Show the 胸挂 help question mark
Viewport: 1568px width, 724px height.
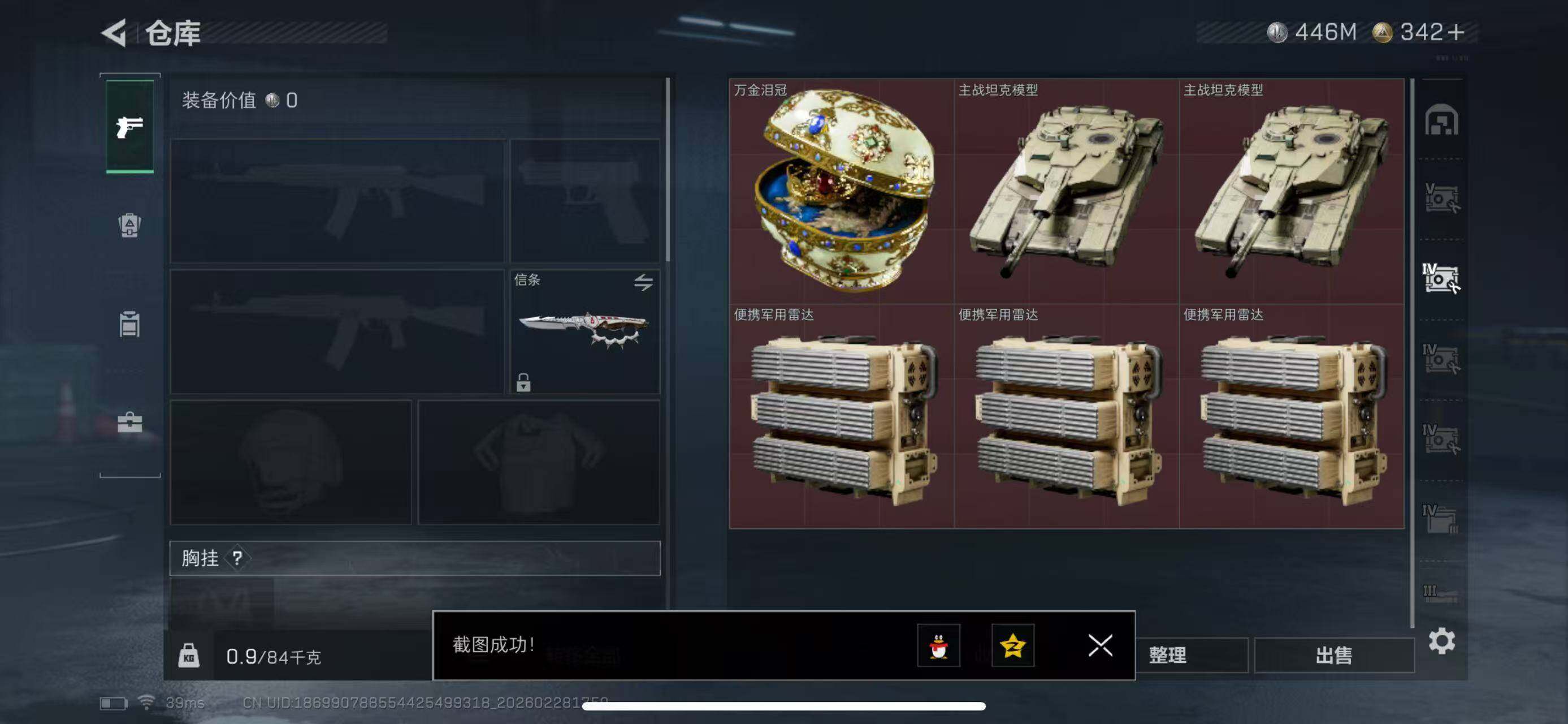[x=237, y=558]
